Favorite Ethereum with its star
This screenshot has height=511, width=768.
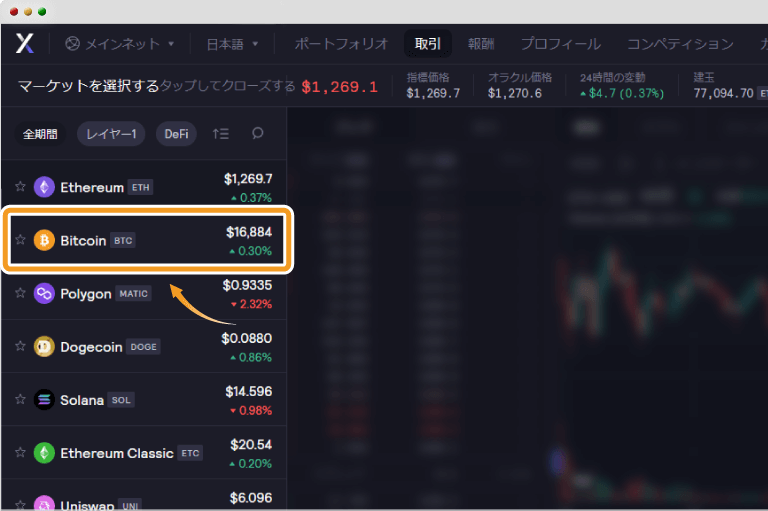click(20, 186)
